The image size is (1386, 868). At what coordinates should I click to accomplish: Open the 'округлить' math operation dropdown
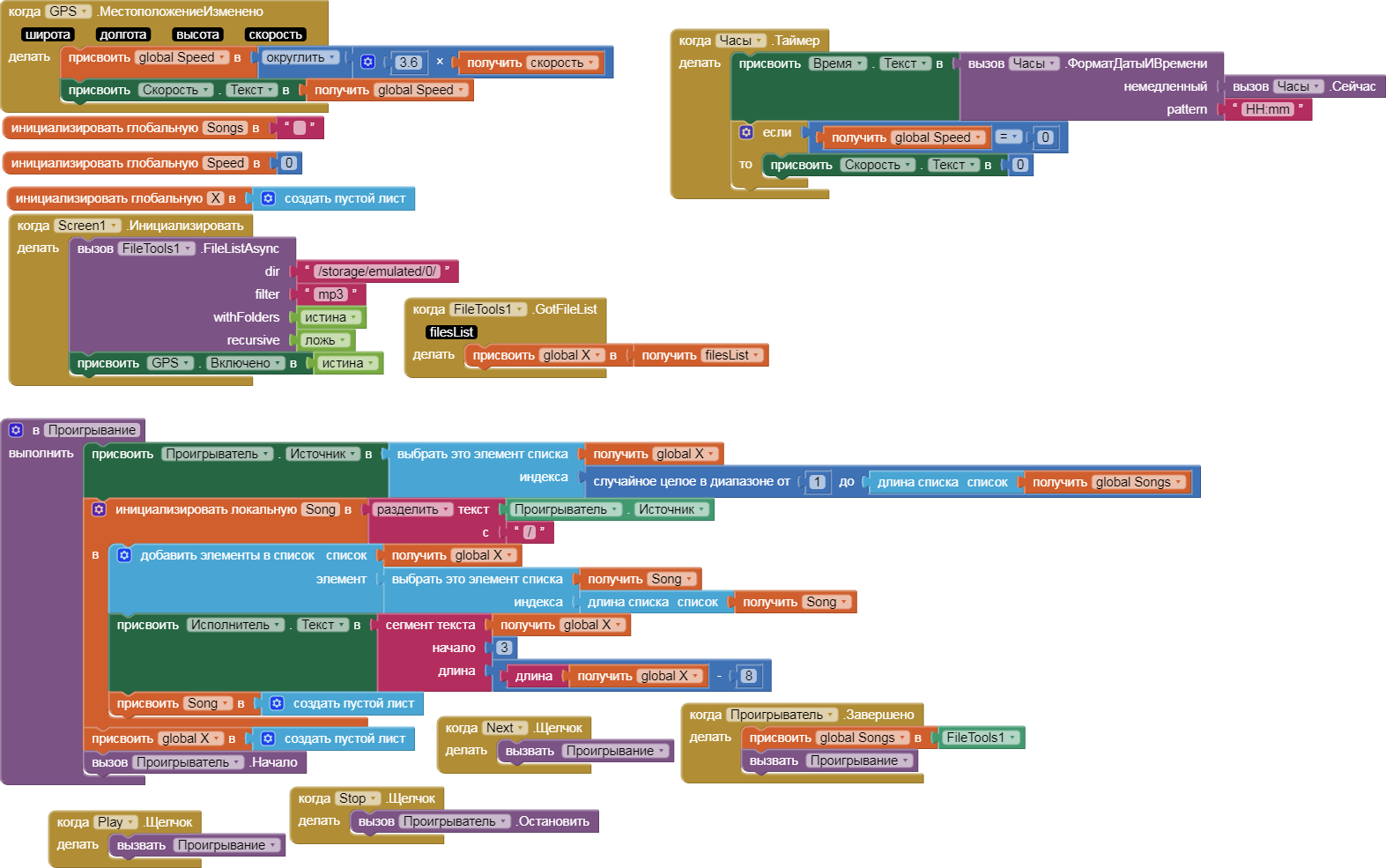(x=300, y=57)
